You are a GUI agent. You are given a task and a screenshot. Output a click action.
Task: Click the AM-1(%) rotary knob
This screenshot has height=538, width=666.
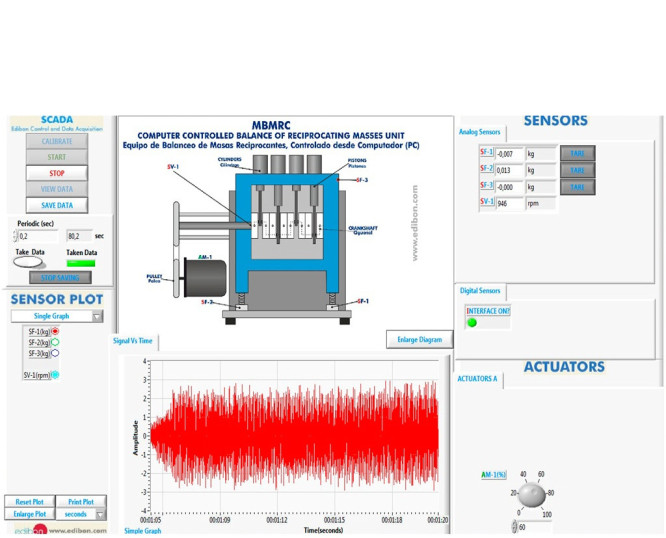[532, 494]
